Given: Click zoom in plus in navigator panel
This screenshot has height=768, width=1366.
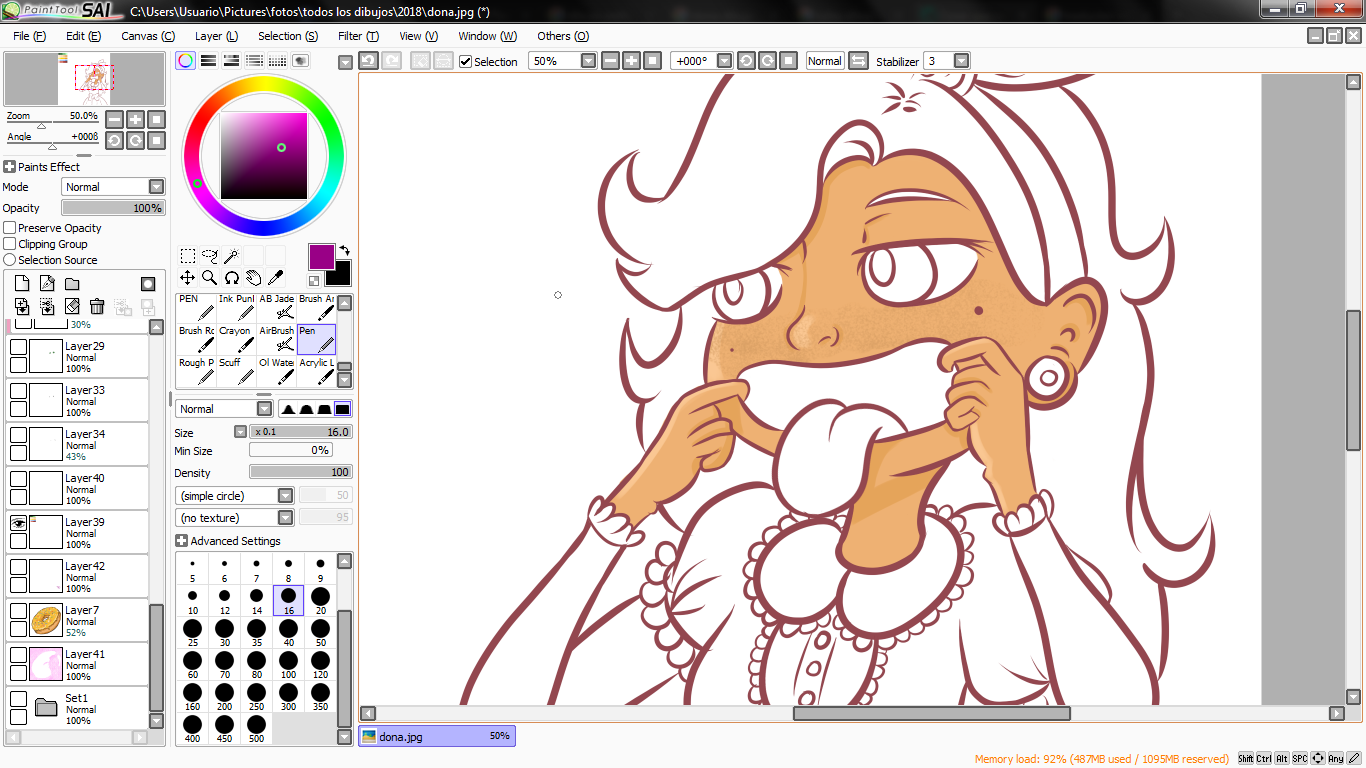Looking at the screenshot, I should point(135,119).
